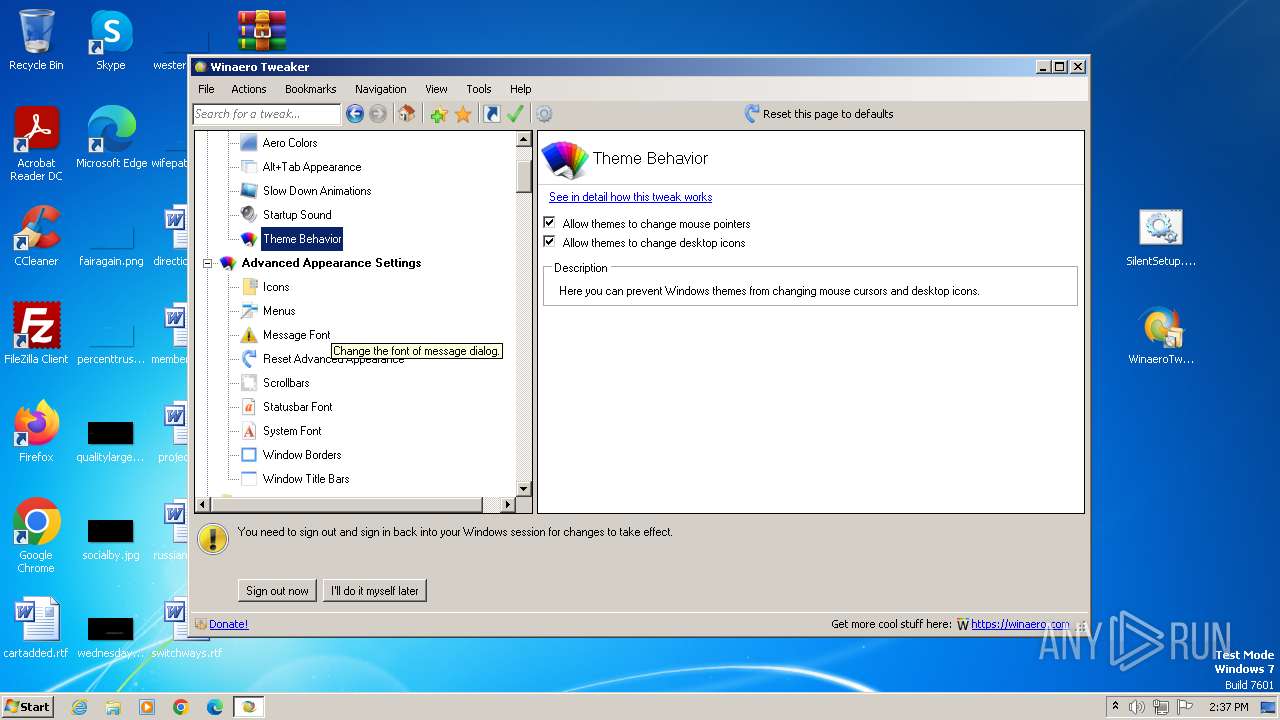Click the Back navigation arrow in toolbar
Viewport: 1280px width, 720px height.
(354, 114)
